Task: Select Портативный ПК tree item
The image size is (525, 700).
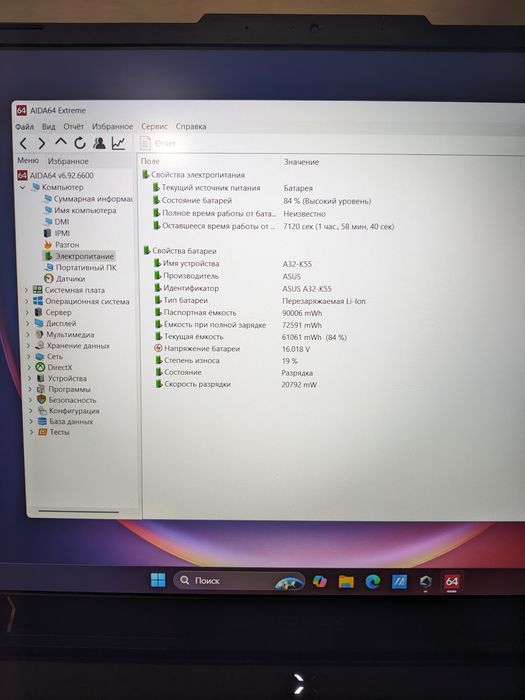Action: coord(81,267)
